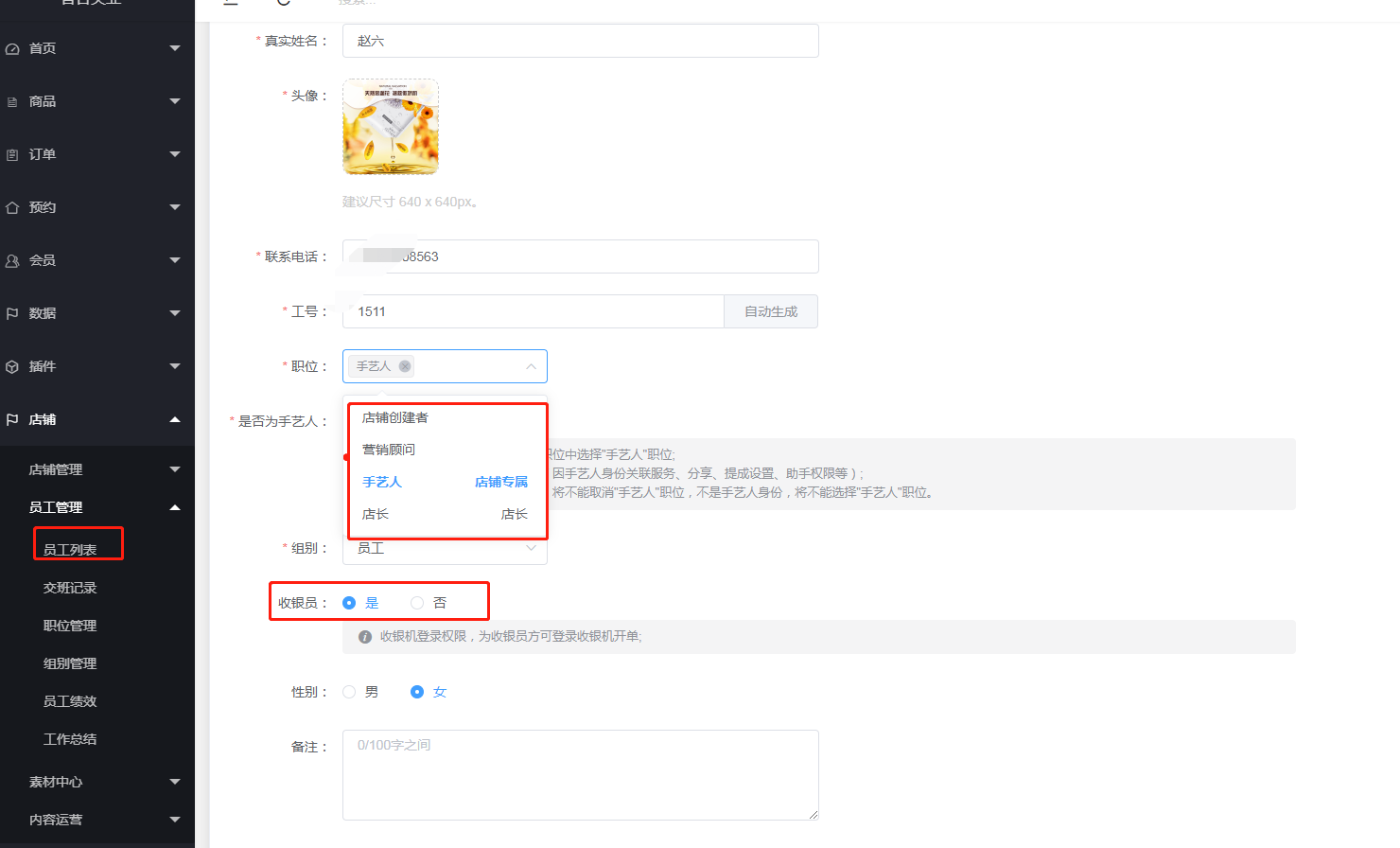
Task: Click the 工号 field with 1511
Action: [x=534, y=311]
